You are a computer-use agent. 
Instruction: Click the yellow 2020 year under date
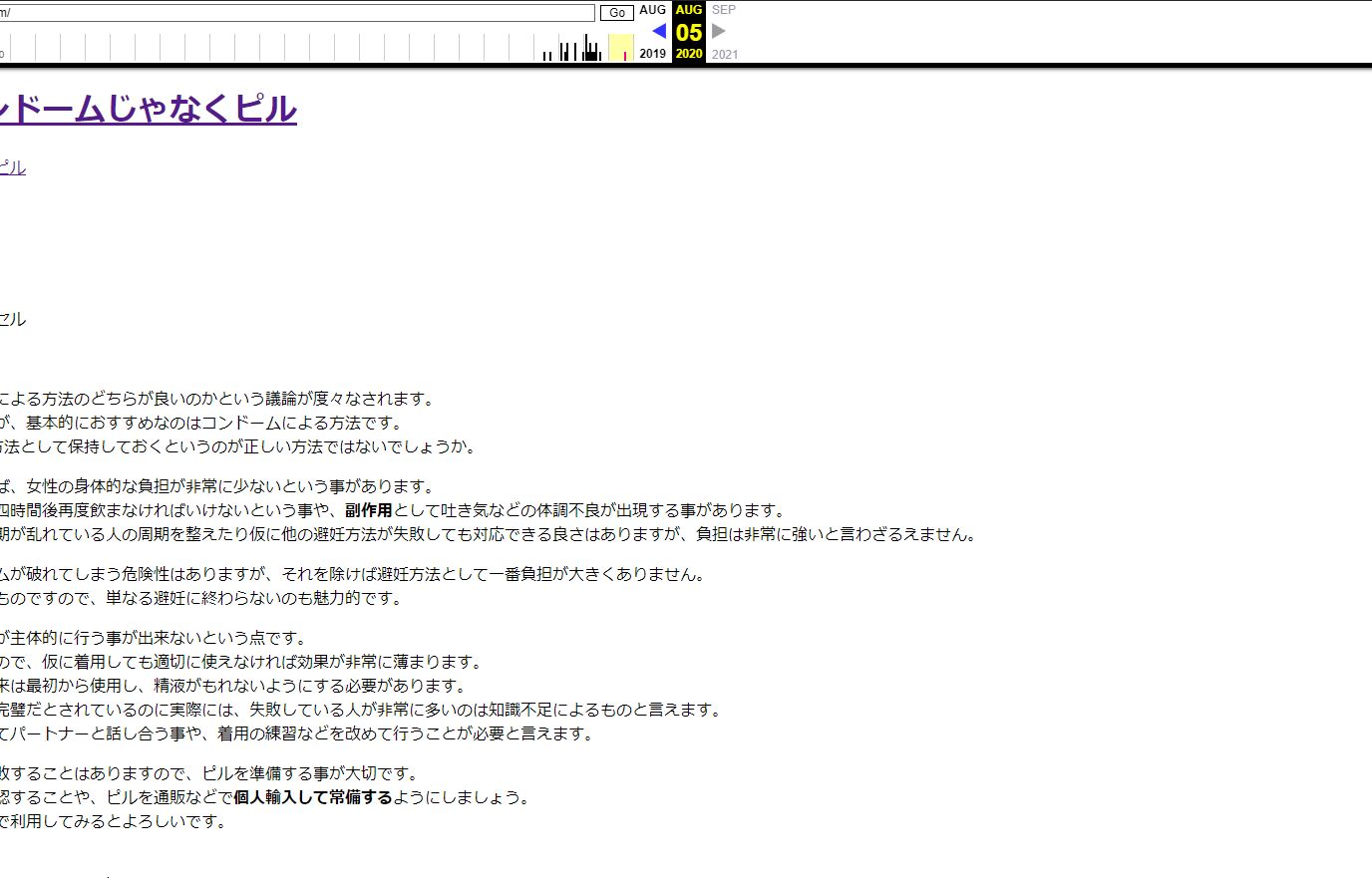689,54
